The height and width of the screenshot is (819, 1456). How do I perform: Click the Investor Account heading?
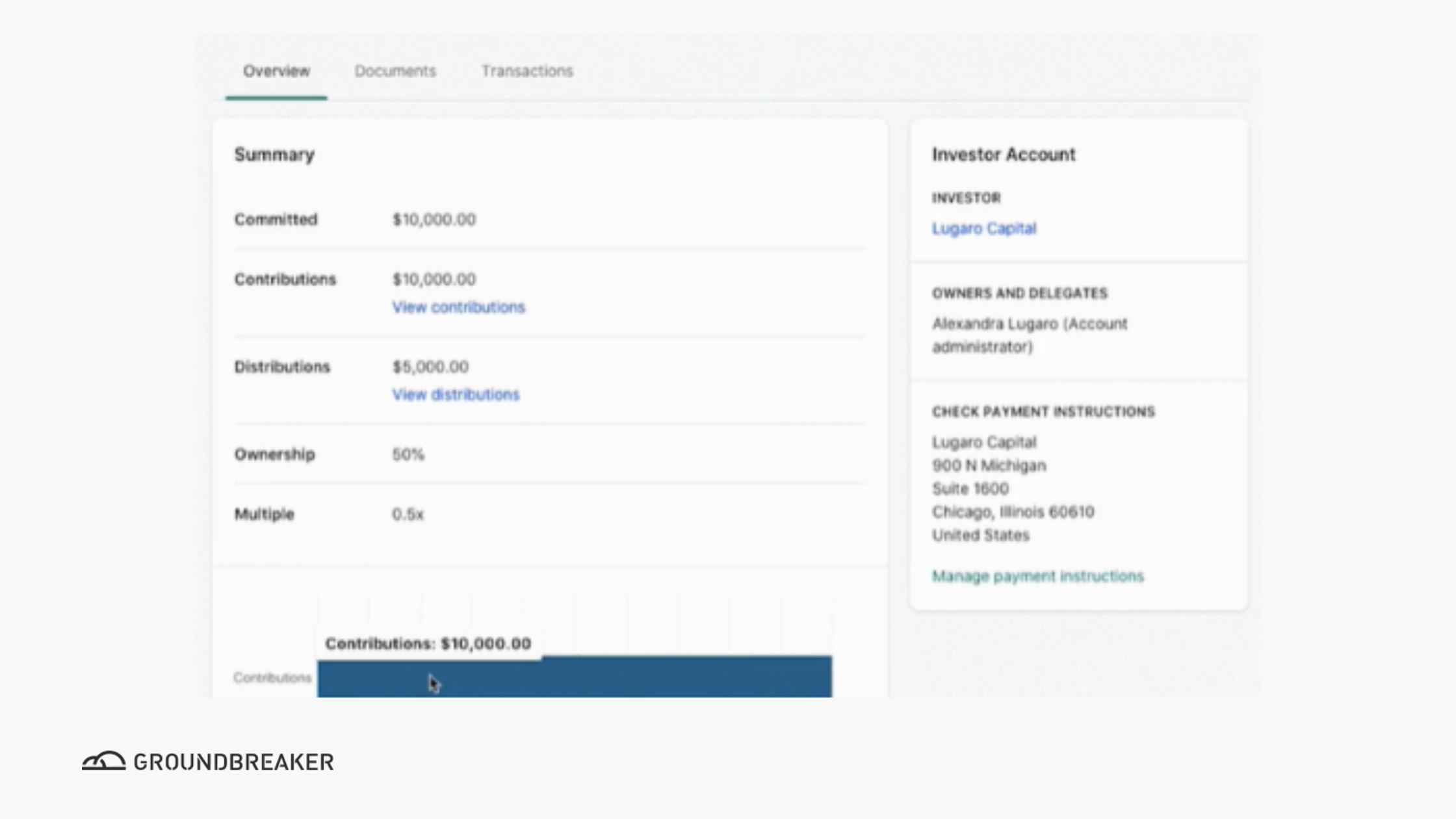[x=1004, y=155]
